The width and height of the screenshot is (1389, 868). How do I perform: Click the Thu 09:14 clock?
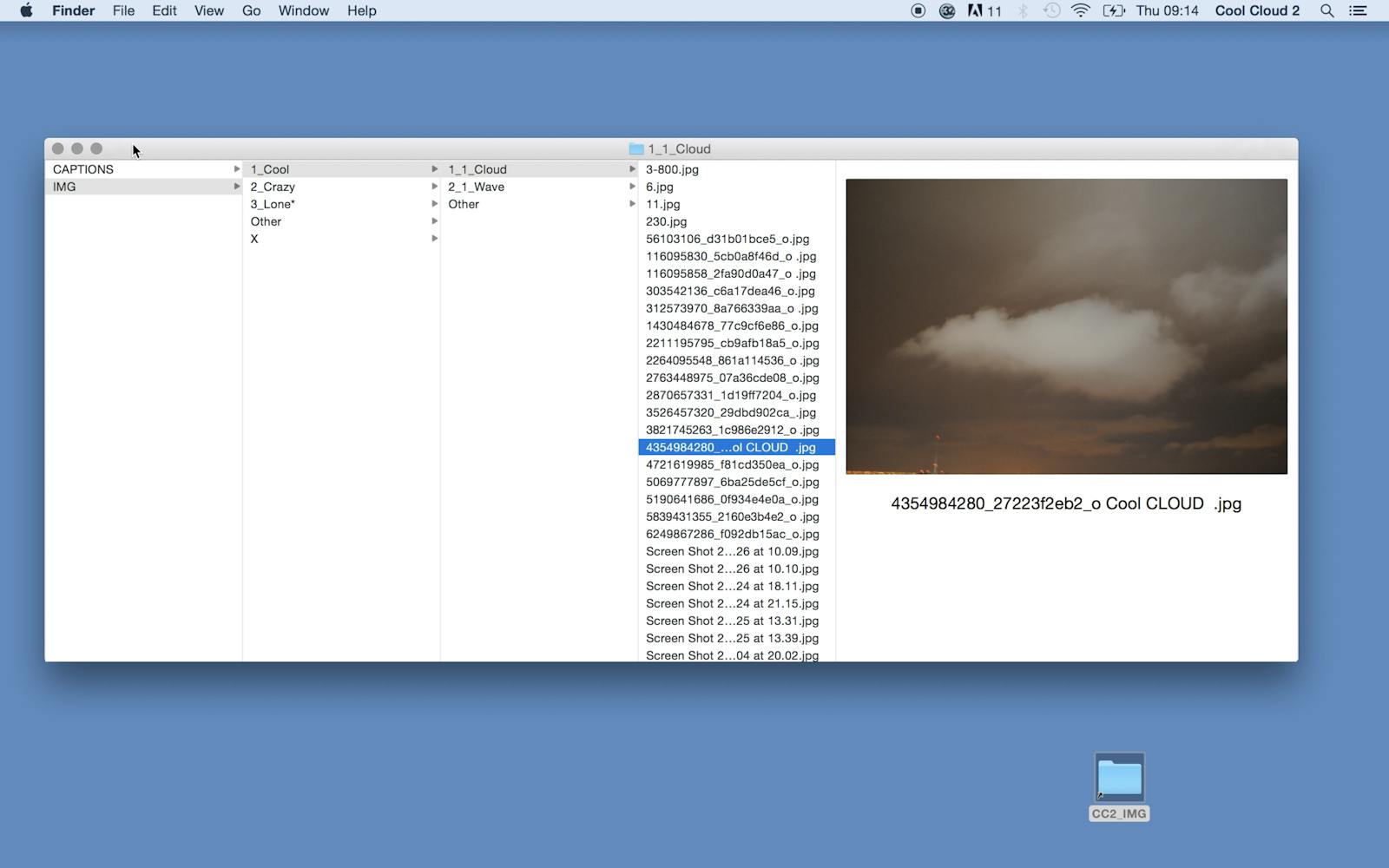click(x=1167, y=10)
